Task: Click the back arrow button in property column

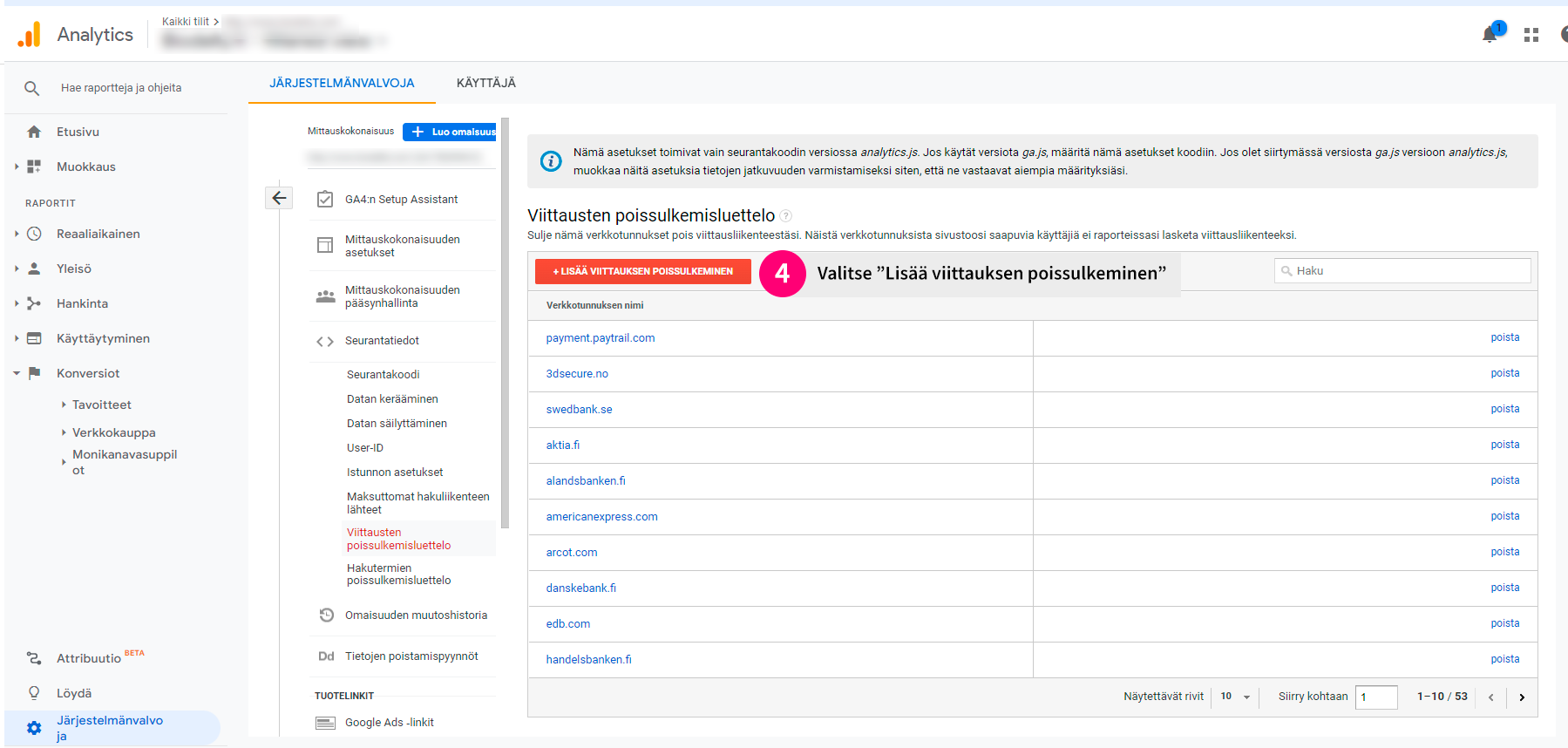Action: (279, 198)
